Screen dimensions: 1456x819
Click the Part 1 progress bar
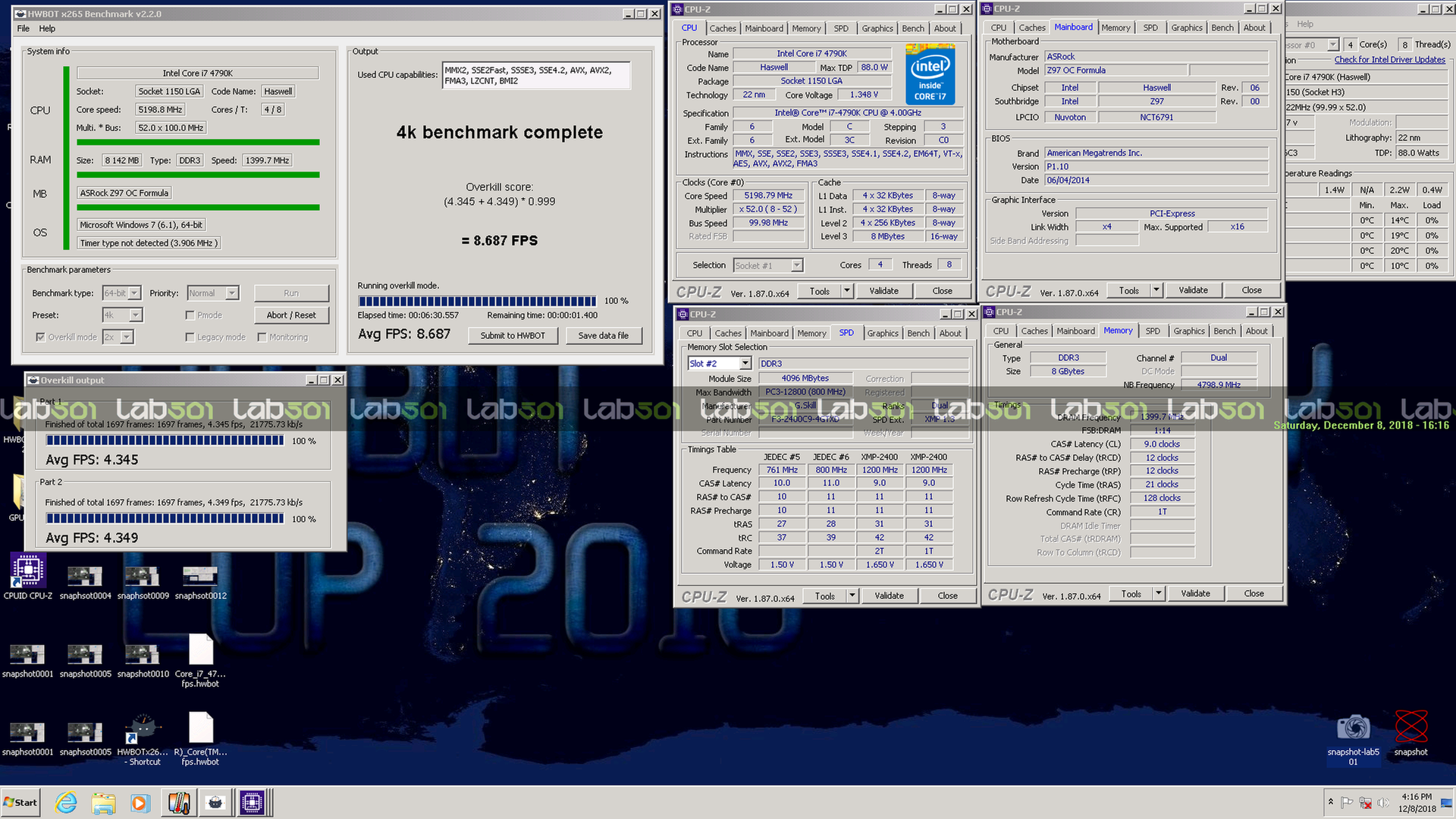[165, 441]
